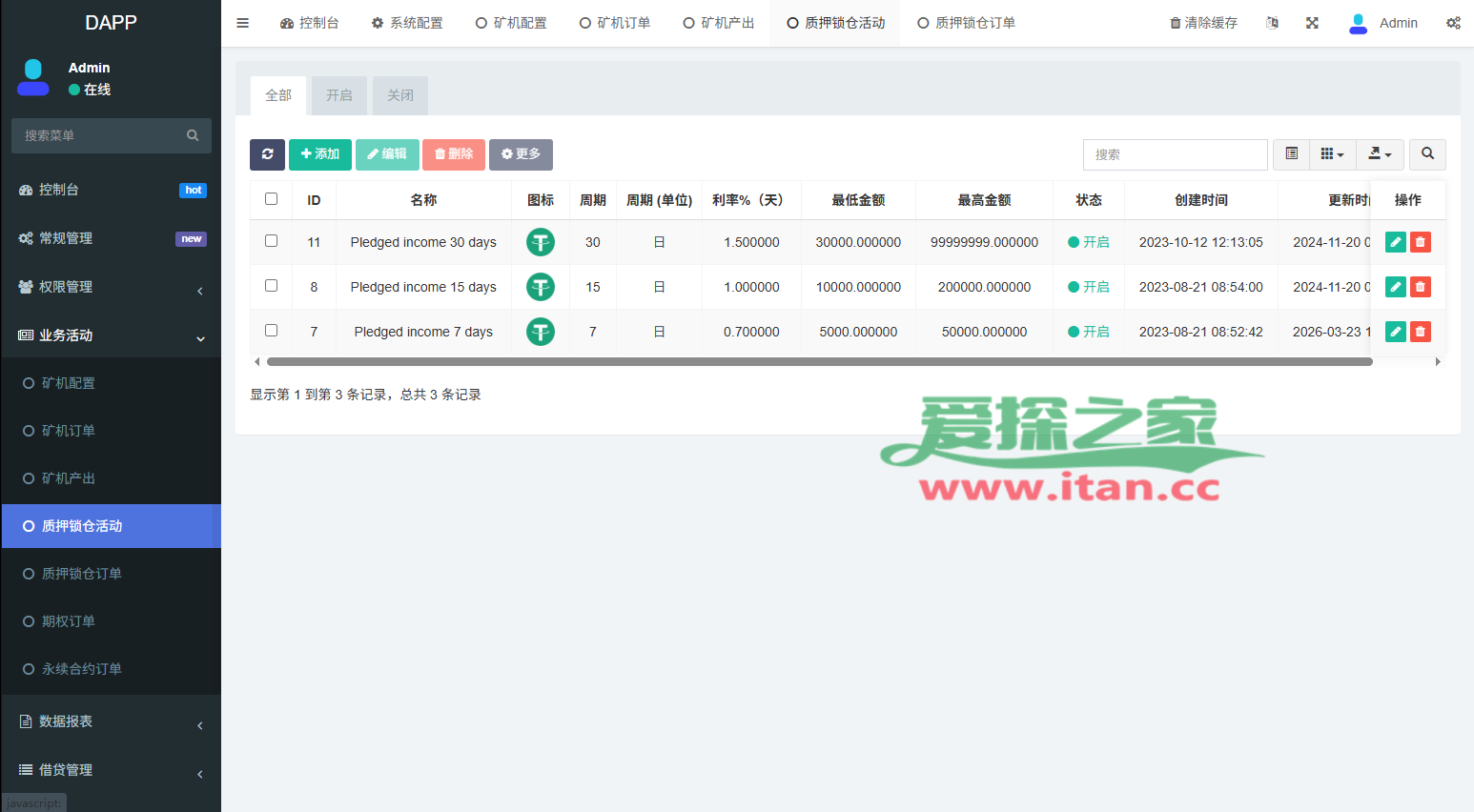Click the search magnifier button beside export
The width and height of the screenshot is (1474, 812).
pos(1427,154)
